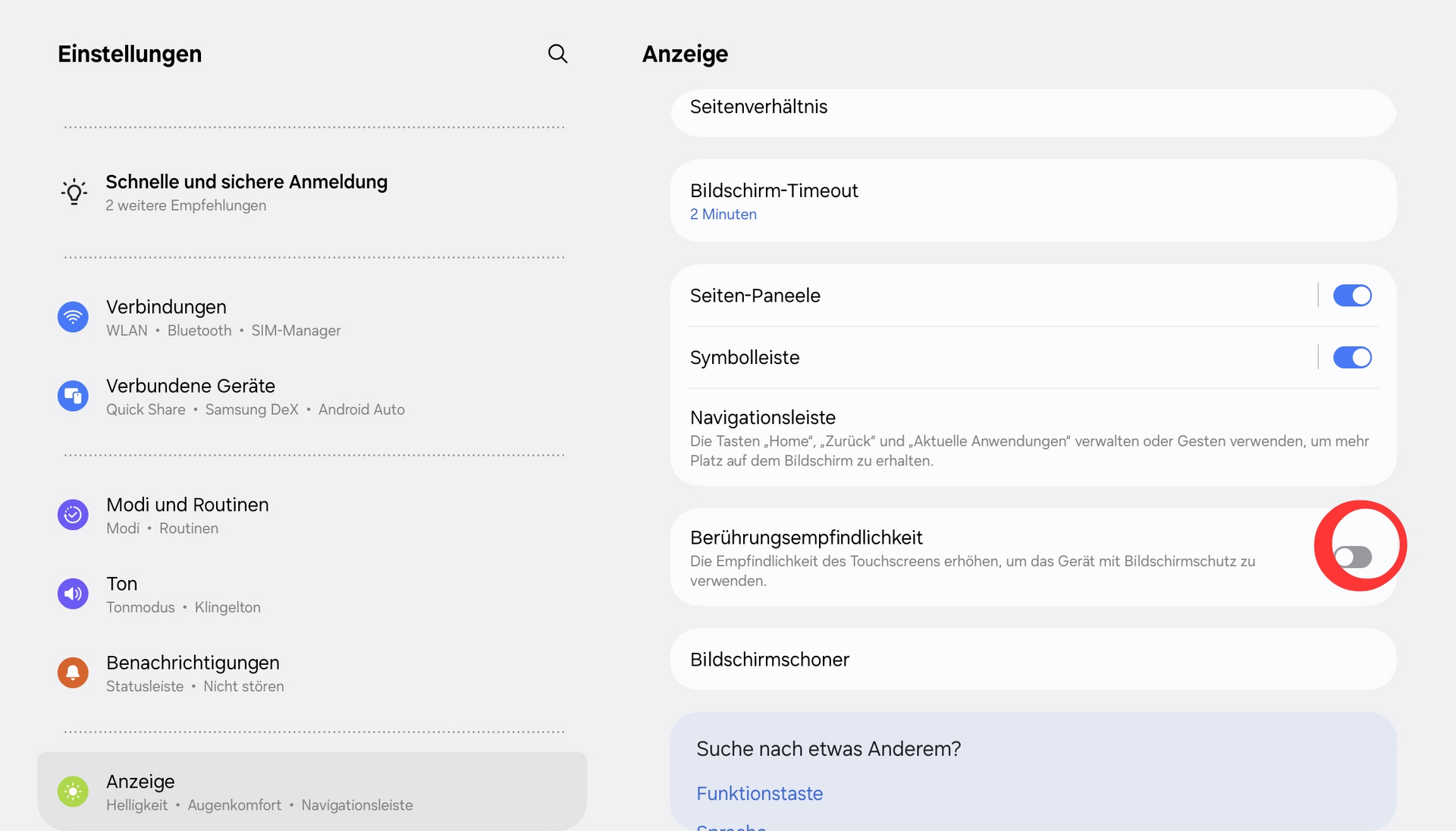Tap the Benachrichtigungen bell icon
This screenshot has height=831, width=1456.
point(73,673)
